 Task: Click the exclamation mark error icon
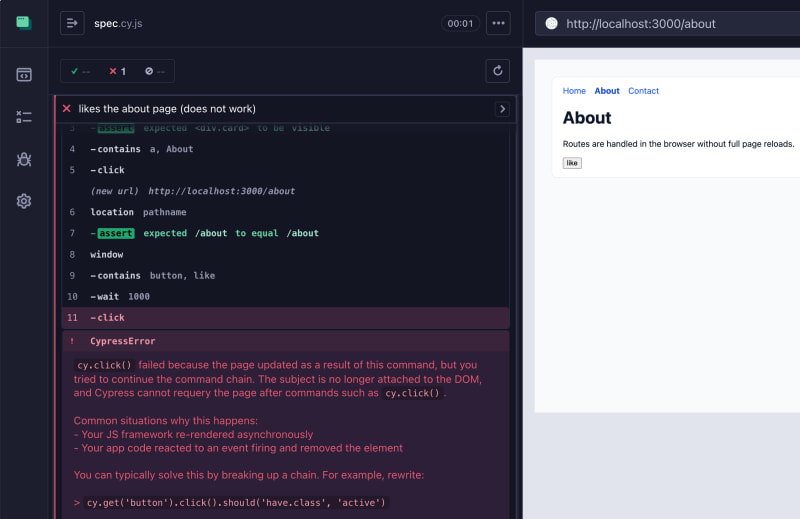pos(72,341)
